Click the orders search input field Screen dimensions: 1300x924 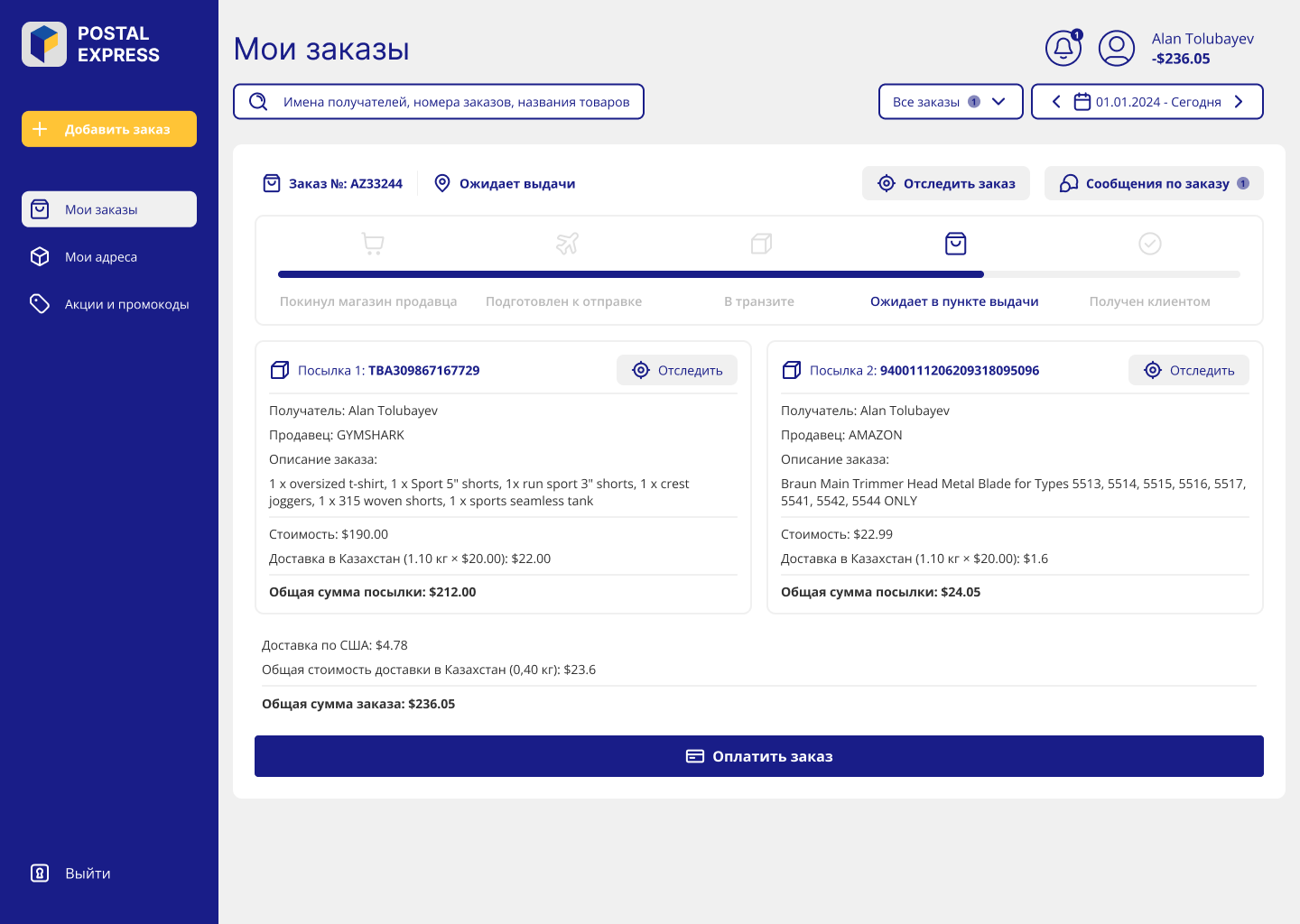[x=456, y=102]
